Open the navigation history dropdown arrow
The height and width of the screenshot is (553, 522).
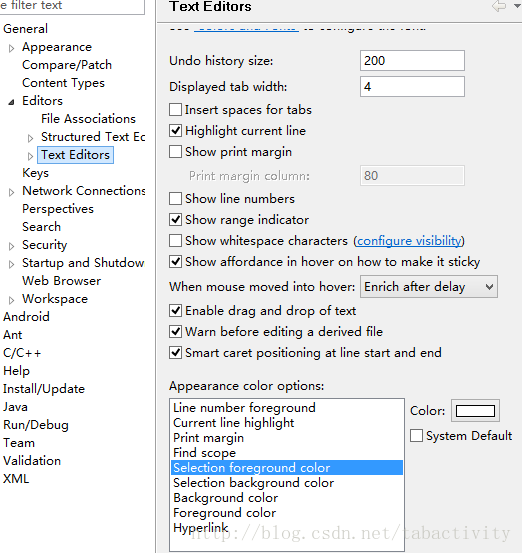[517, 6]
